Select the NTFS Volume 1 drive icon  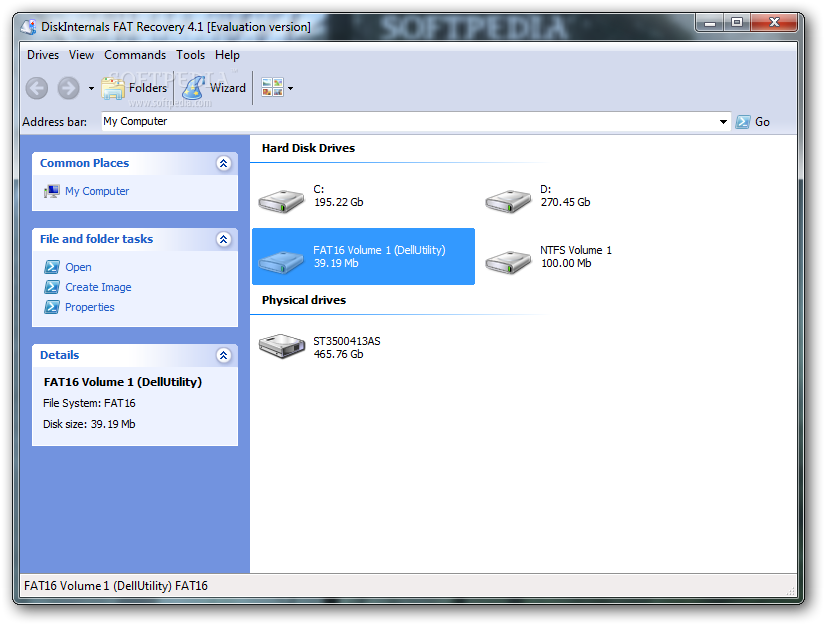pyautogui.click(x=508, y=261)
